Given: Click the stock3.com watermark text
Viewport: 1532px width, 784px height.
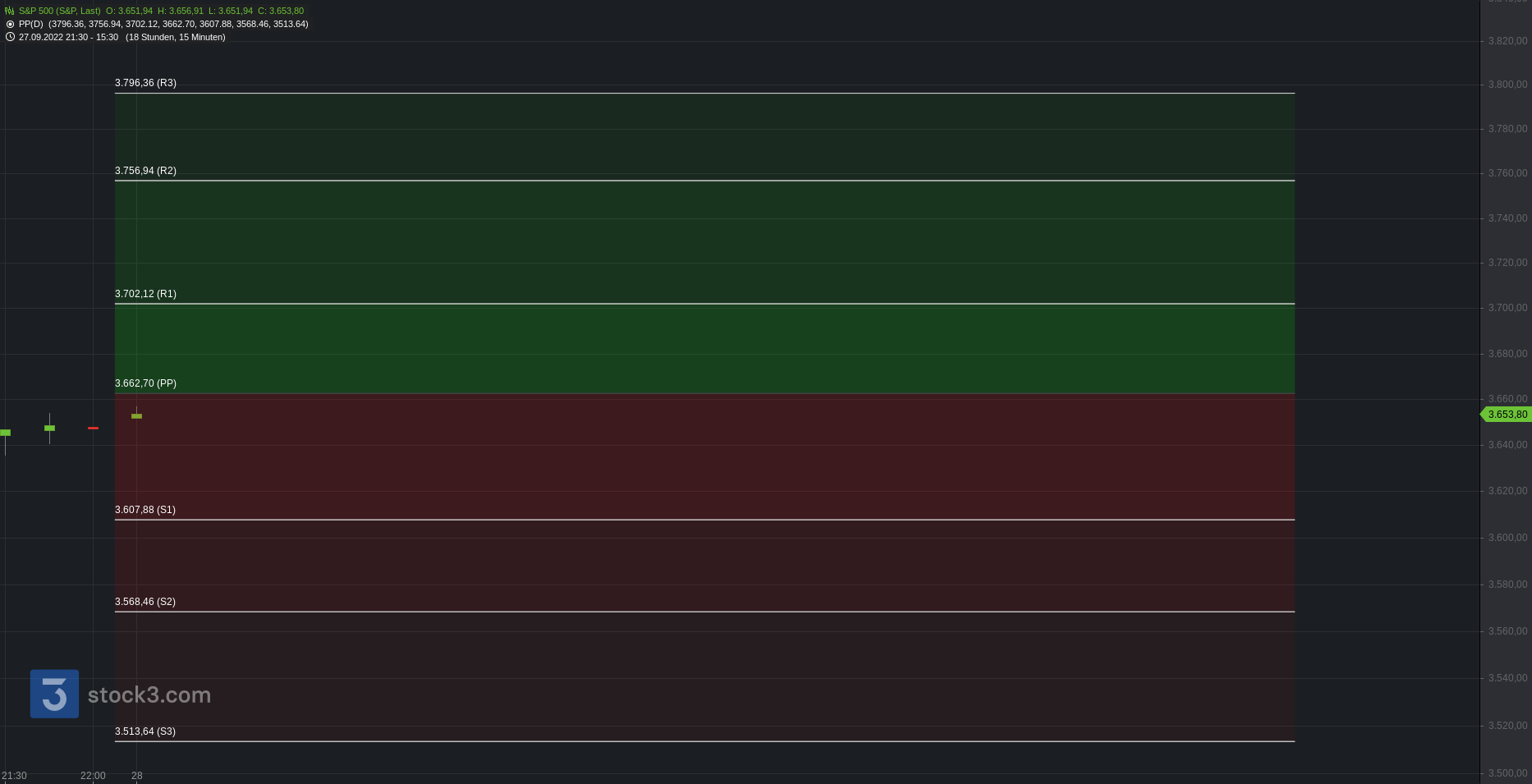Looking at the screenshot, I should tap(149, 695).
